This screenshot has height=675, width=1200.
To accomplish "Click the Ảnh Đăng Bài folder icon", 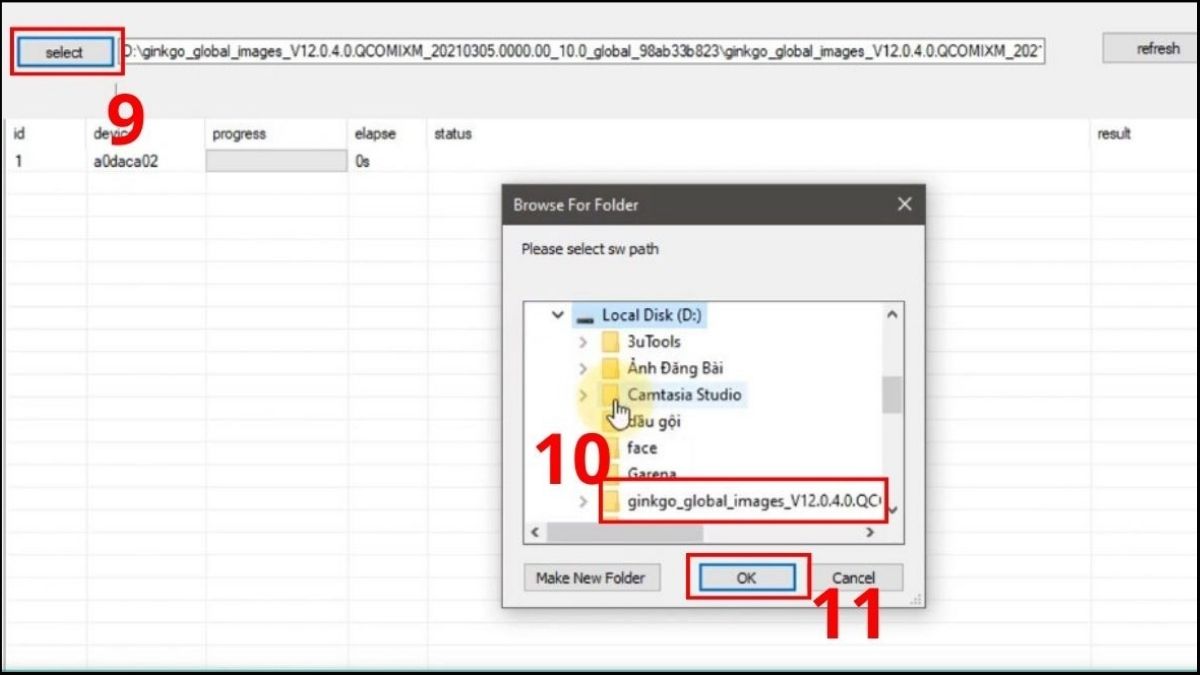I will (x=611, y=368).
